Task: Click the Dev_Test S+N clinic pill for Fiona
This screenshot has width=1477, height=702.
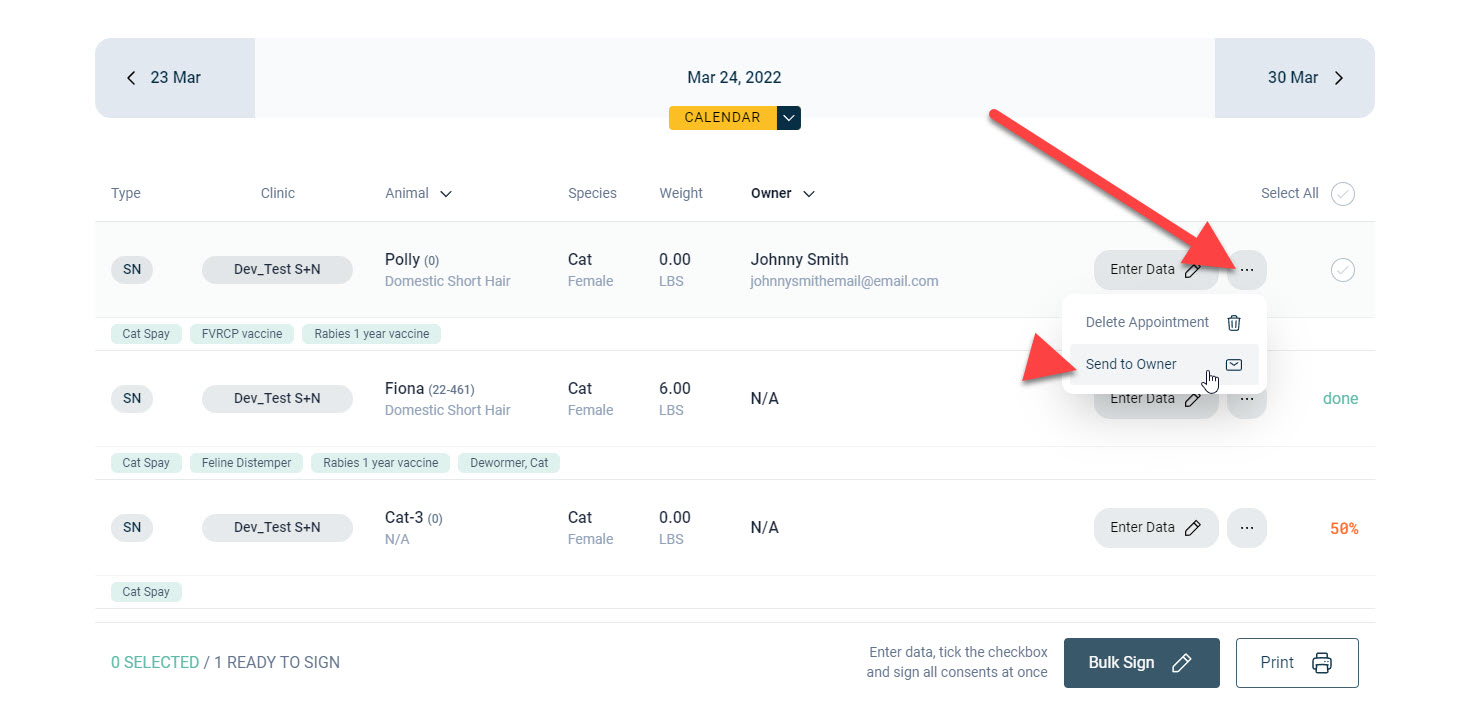Action: [277, 399]
